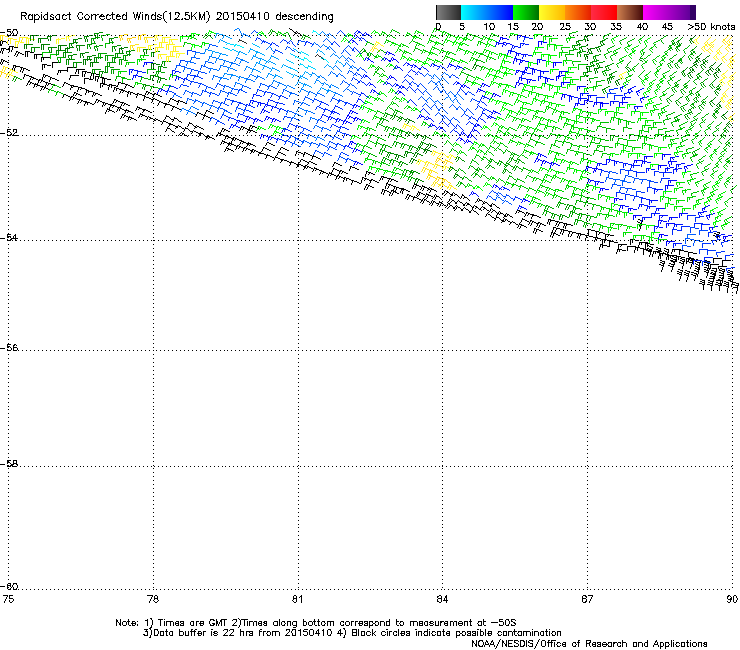This screenshot has height=650, width=740.
Task: Click the '>50 knots' legend label
Action: tap(711, 27)
